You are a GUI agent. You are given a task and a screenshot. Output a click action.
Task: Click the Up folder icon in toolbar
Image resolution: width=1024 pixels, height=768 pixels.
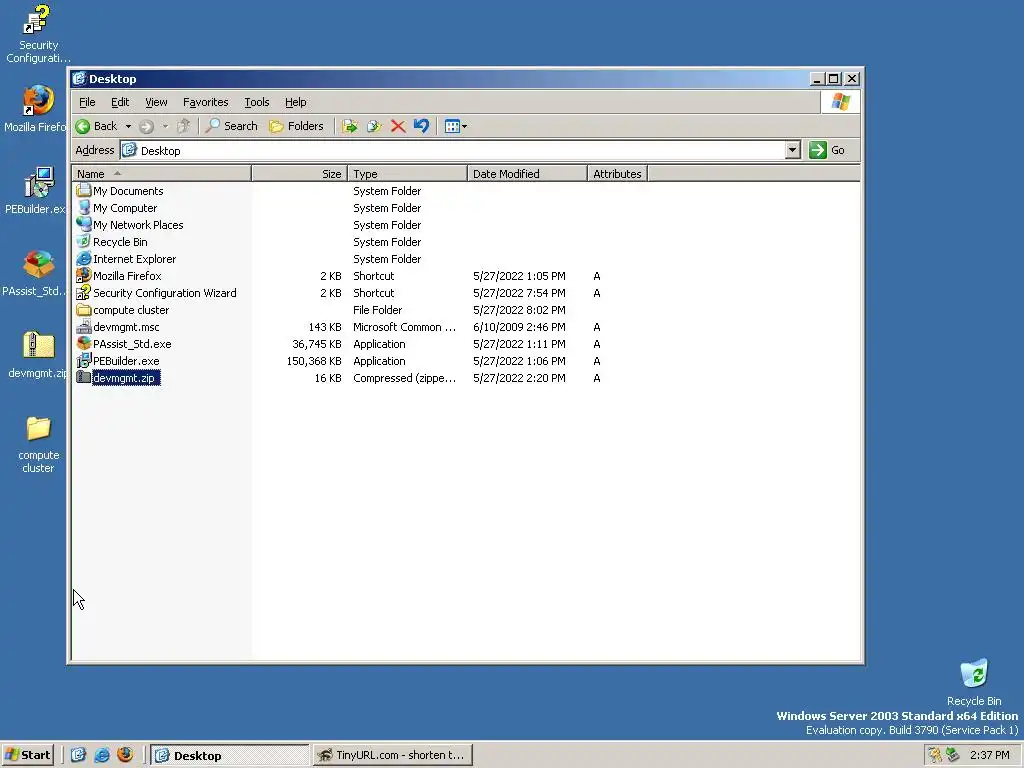[184, 126]
